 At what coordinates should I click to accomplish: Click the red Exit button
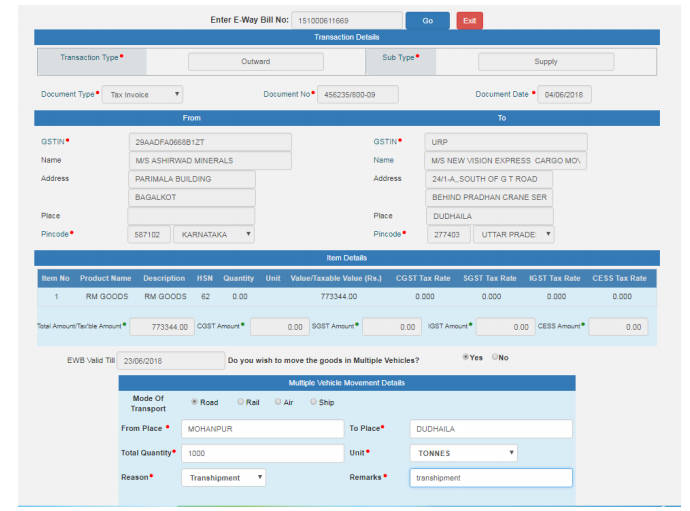tap(469, 20)
